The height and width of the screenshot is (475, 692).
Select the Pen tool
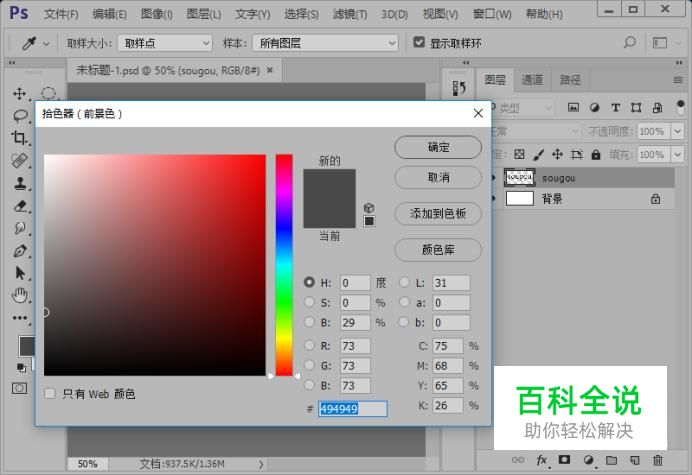coord(20,250)
